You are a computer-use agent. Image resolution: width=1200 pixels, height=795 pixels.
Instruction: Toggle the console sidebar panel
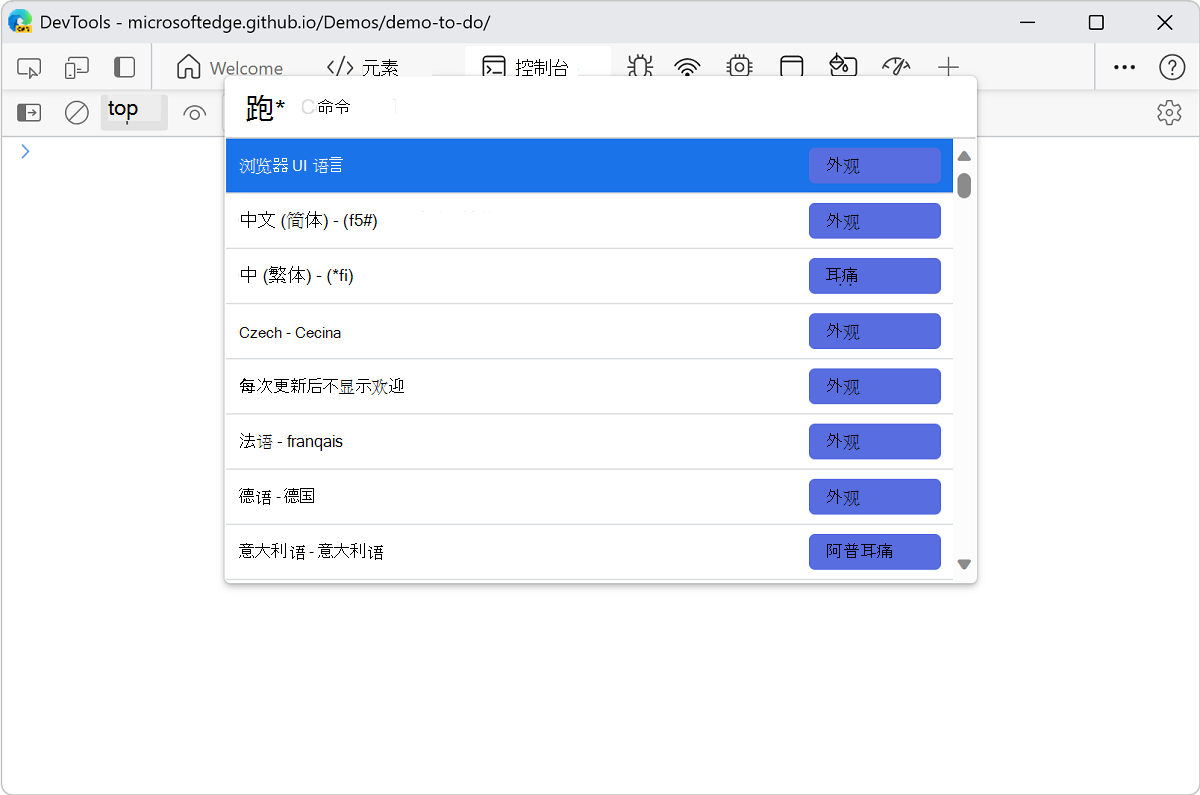pyautogui.click(x=28, y=112)
